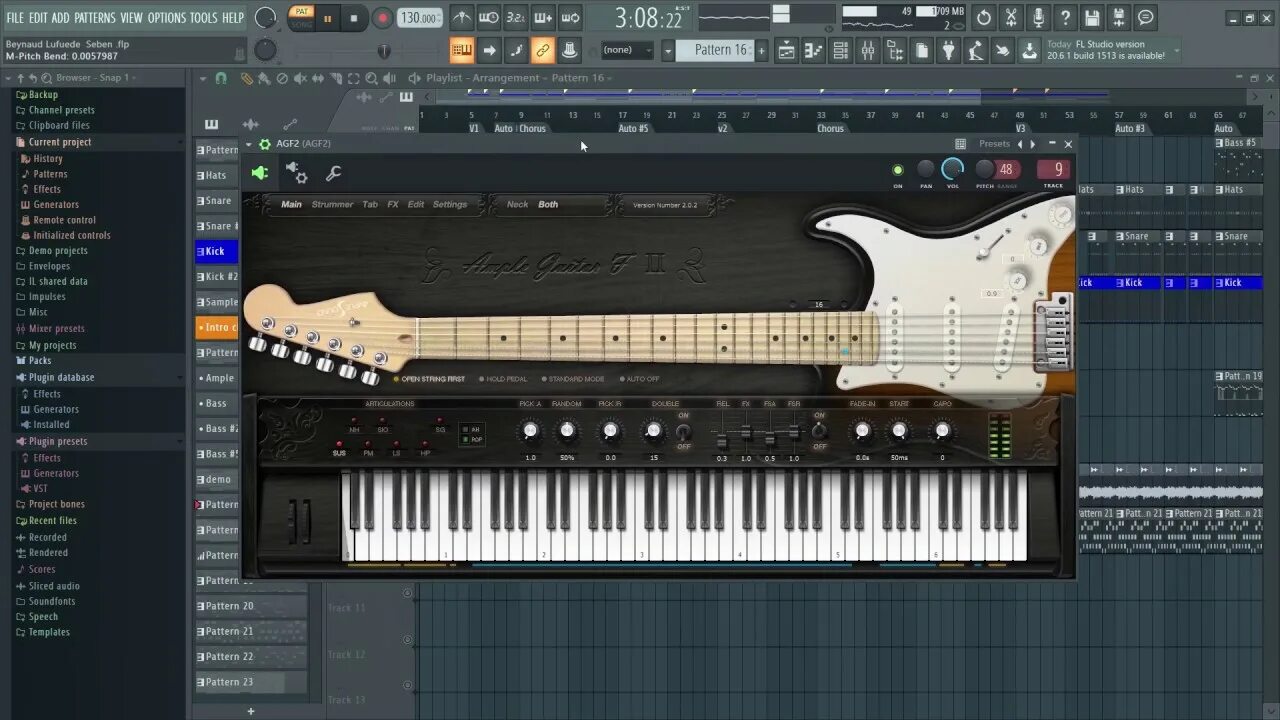Toggle the AGF2 channel ON light
The height and width of the screenshot is (720, 1280).
897,170
